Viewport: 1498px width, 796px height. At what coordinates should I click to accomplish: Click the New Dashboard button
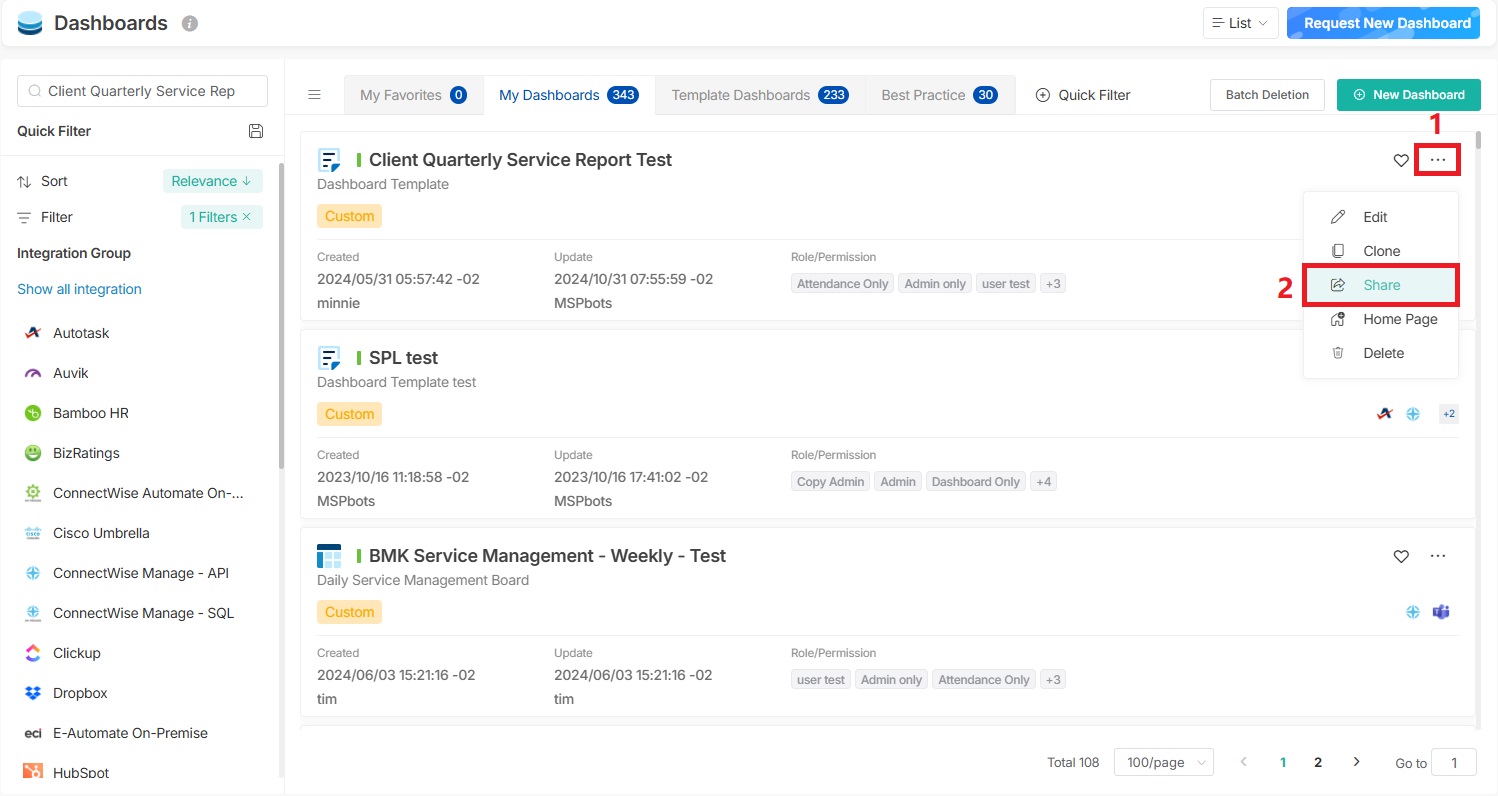(x=1408, y=95)
